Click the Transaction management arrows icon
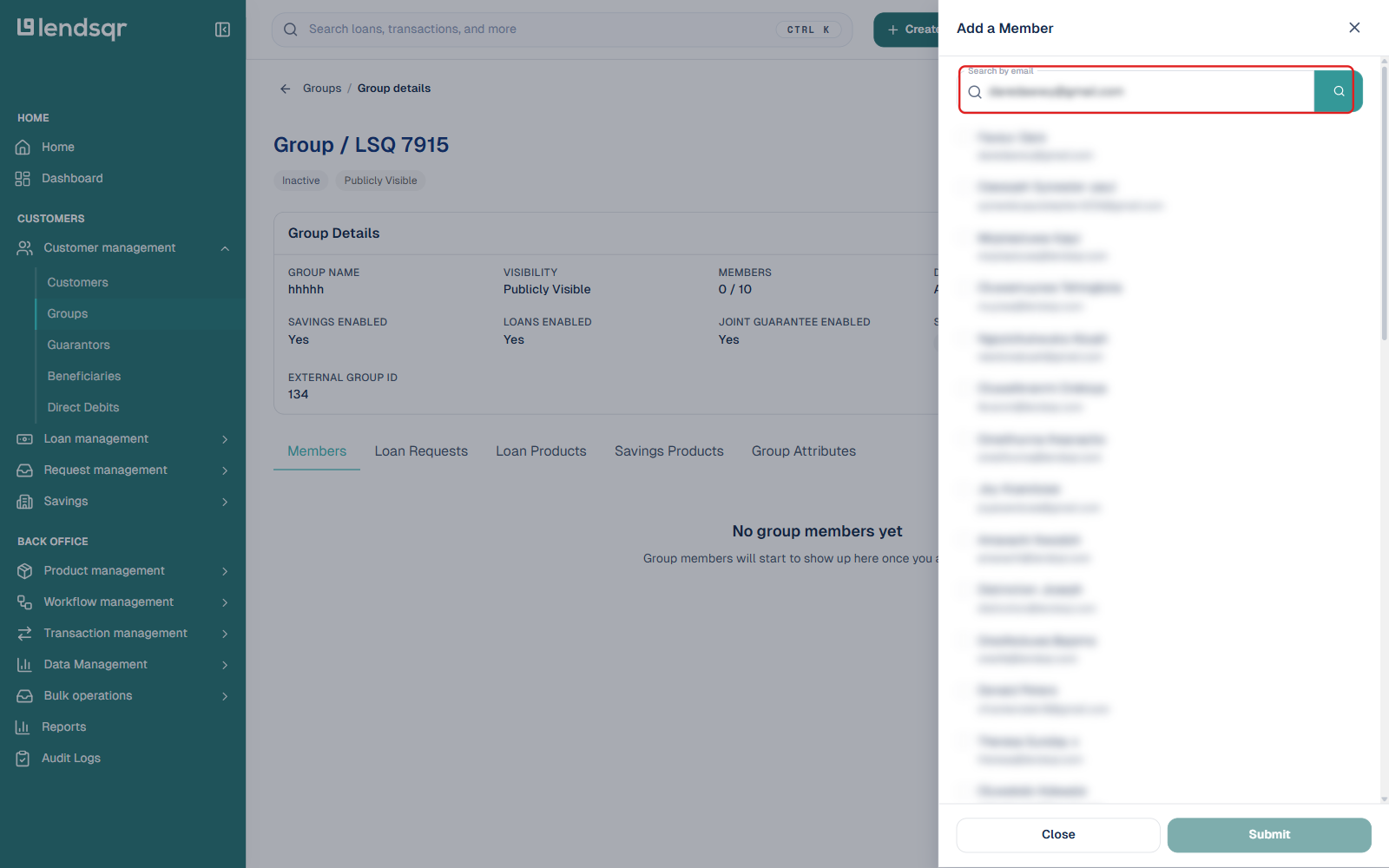1389x868 pixels. (25, 634)
